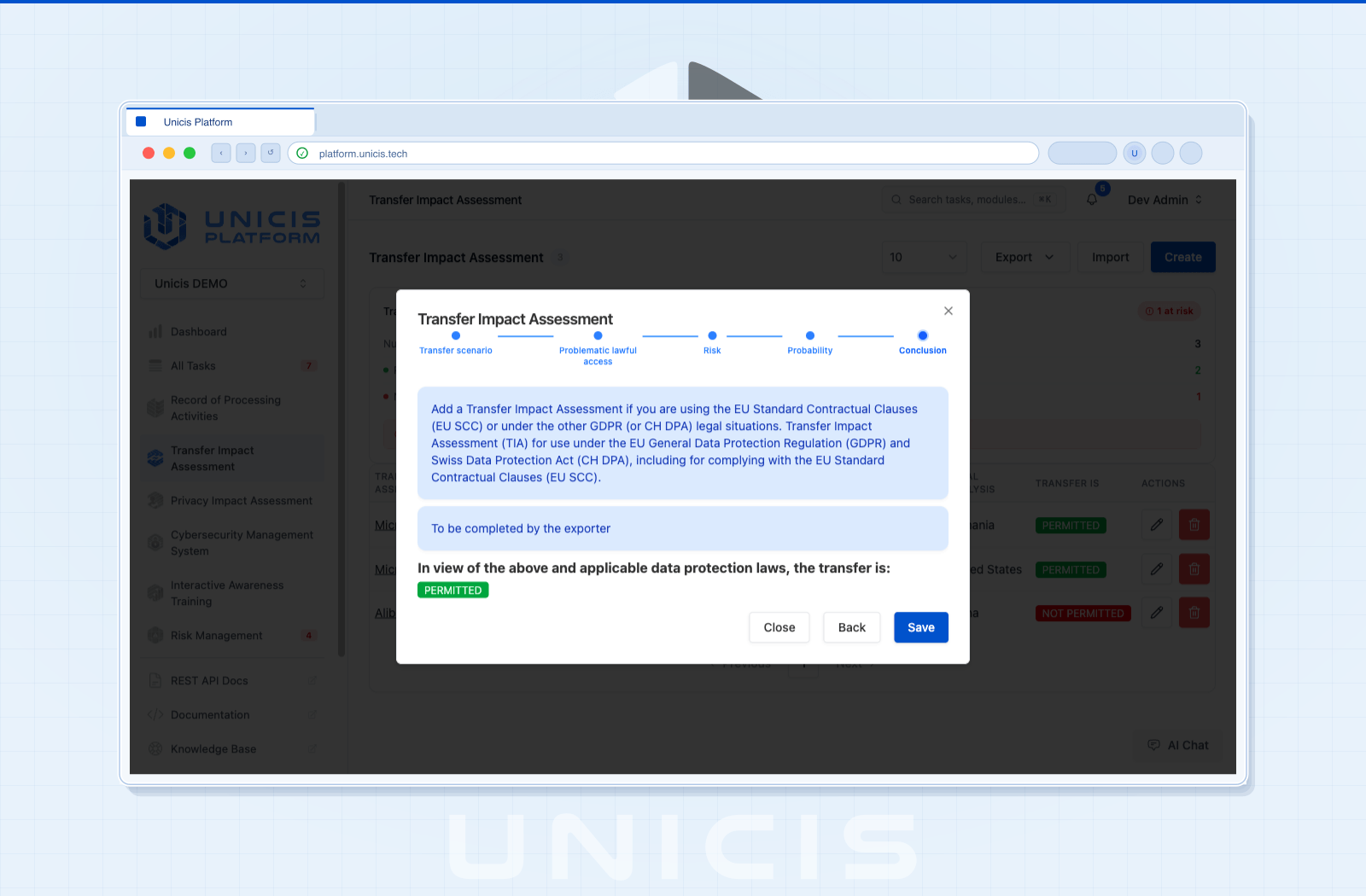The image size is (1366, 896).
Task: Focus the Search tasks, modules field
Action: click(972, 200)
